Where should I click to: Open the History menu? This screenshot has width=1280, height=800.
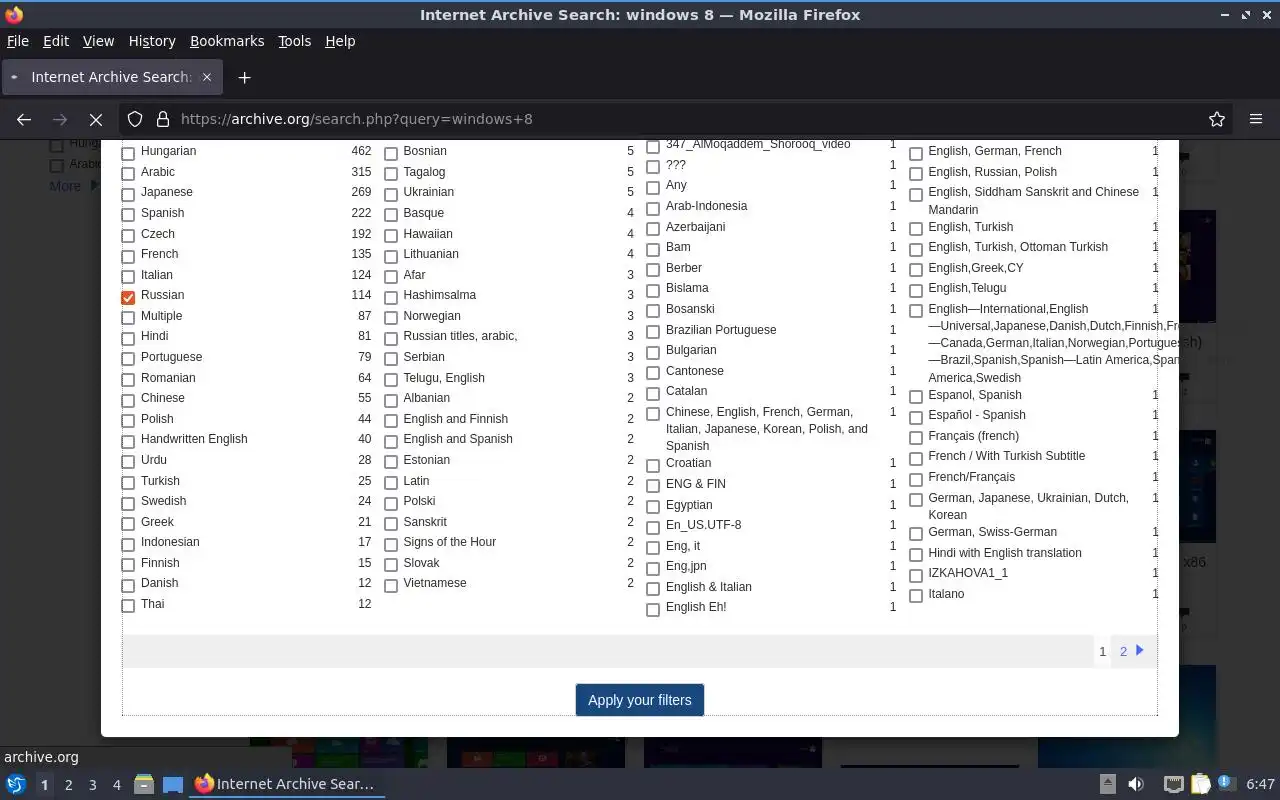[152, 41]
